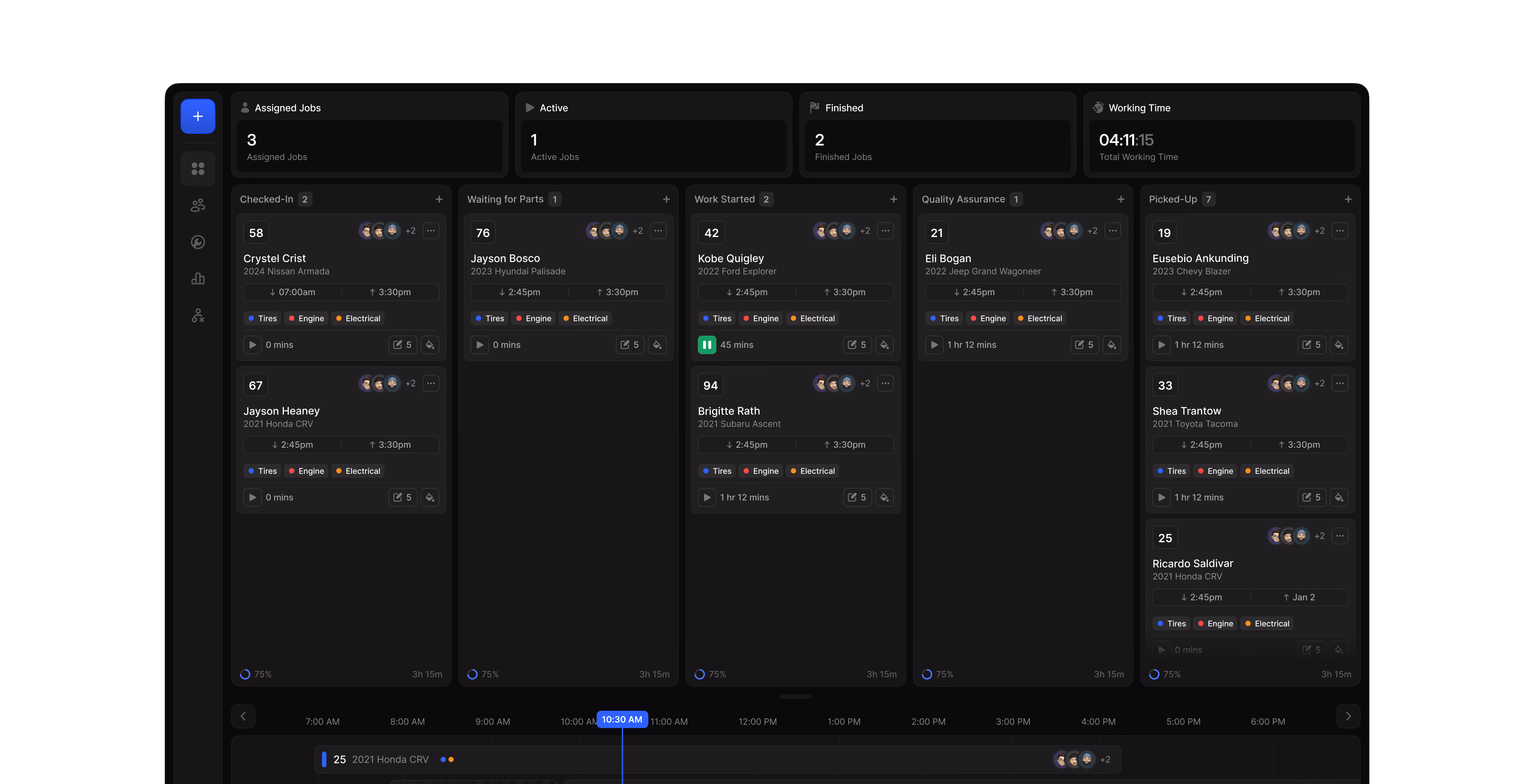Click paint bucket icon on Shea Trantow card
This screenshot has width=1534, height=784.
[1339, 497]
